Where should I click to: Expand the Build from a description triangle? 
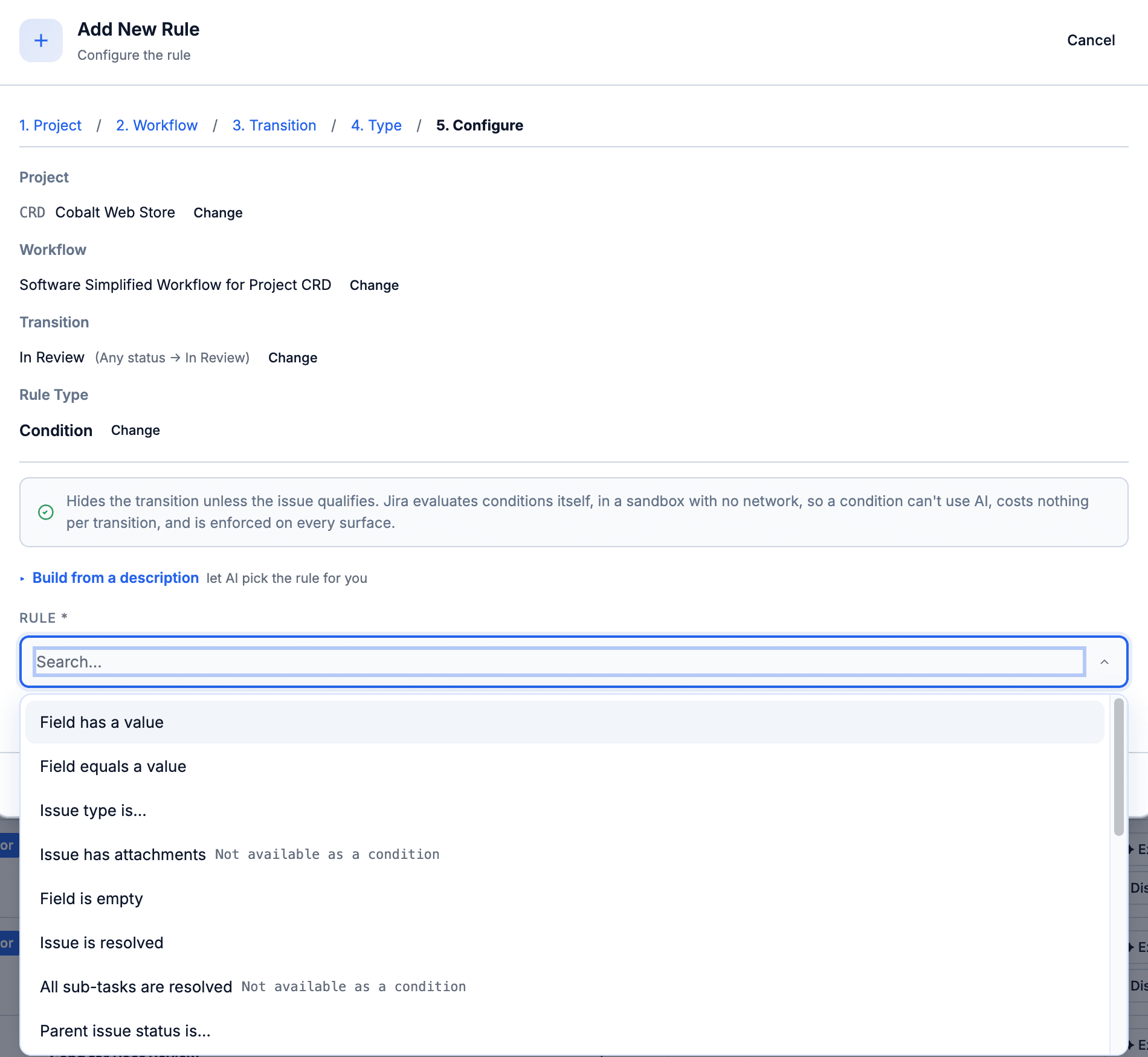click(22, 579)
